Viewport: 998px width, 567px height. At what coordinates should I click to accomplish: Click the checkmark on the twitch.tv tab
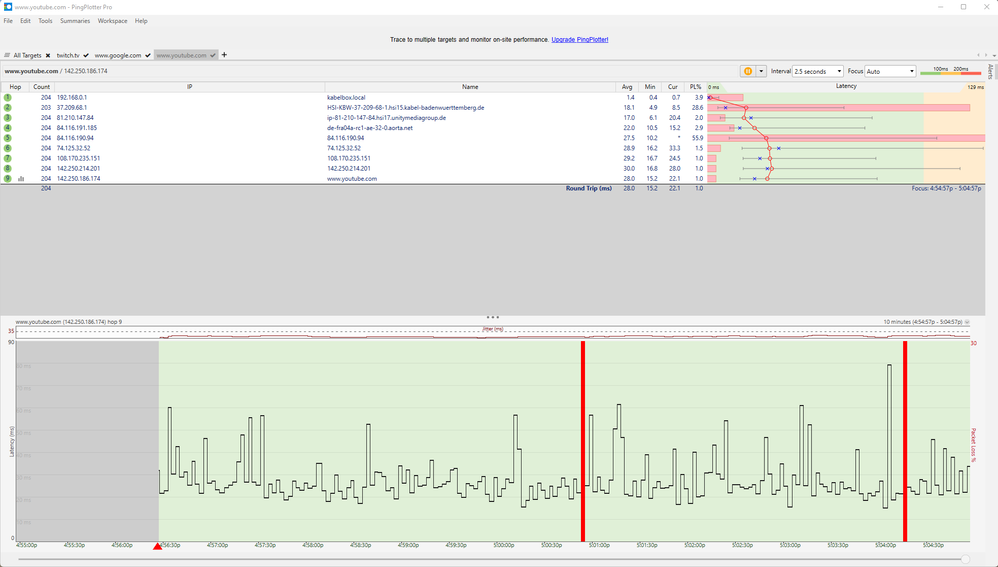tap(86, 55)
